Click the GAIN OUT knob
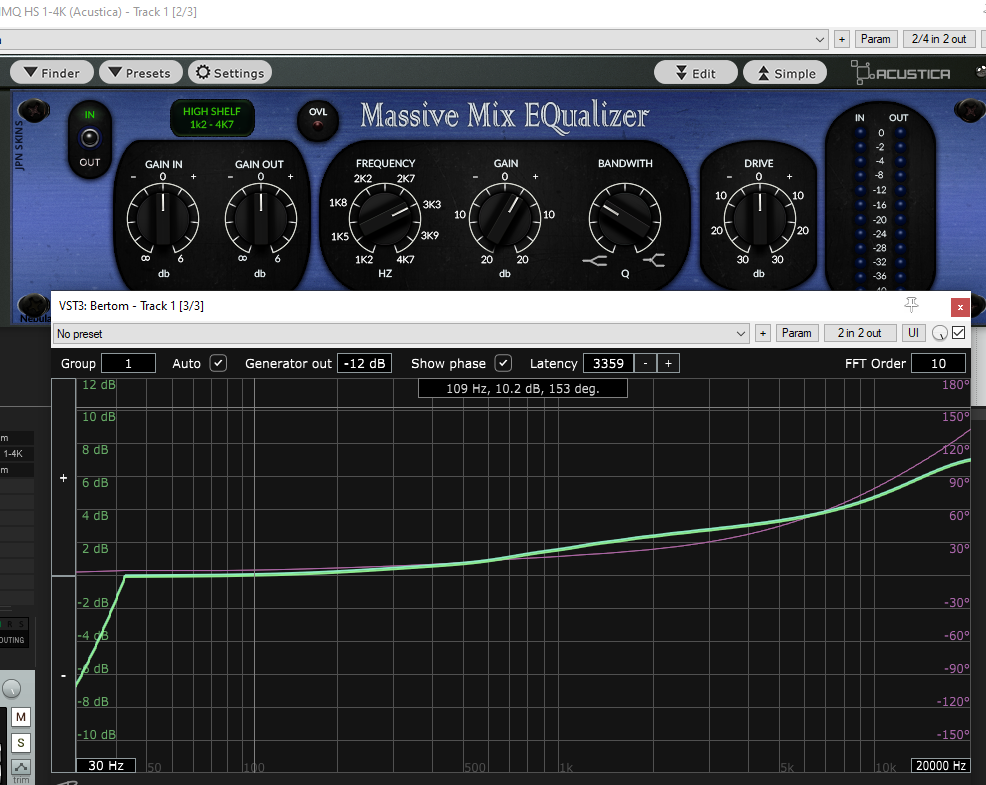Image resolution: width=986 pixels, height=785 pixels. coord(260,219)
